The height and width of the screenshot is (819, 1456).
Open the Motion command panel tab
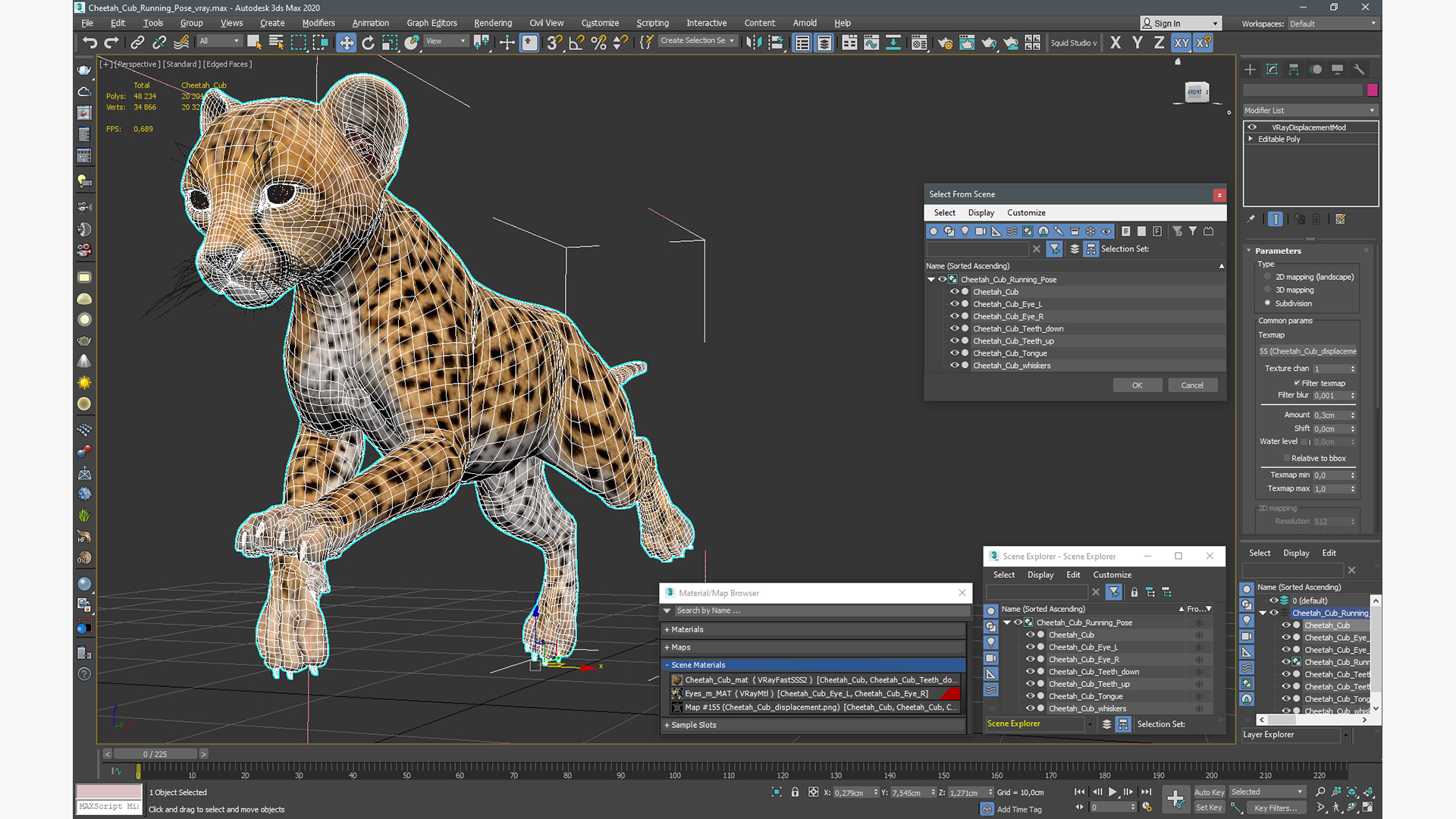click(x=1316, y=69)
